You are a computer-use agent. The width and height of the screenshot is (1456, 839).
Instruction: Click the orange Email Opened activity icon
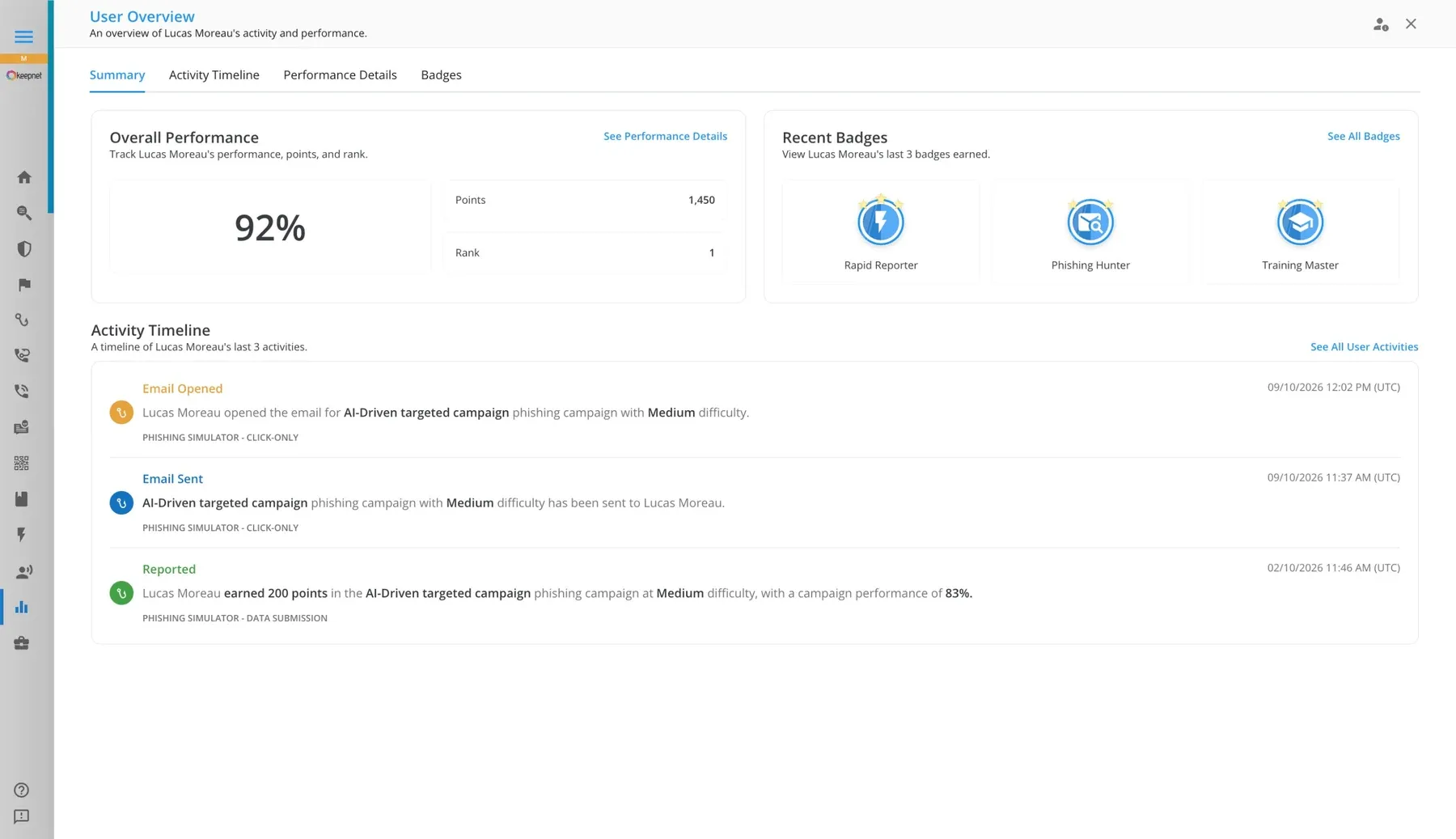[x=121, y=413]
